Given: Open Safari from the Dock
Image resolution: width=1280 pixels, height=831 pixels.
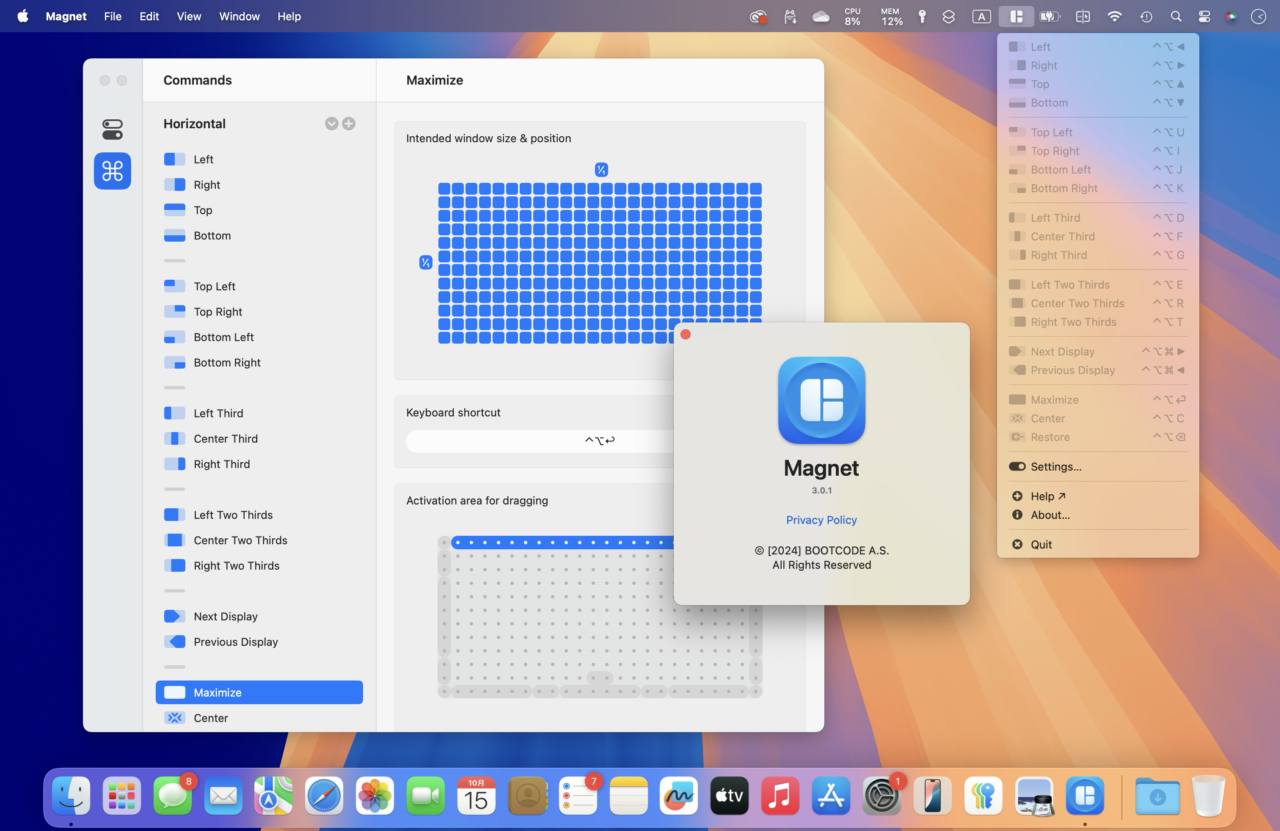Looking at the screenshot, I should coord(324,796).
